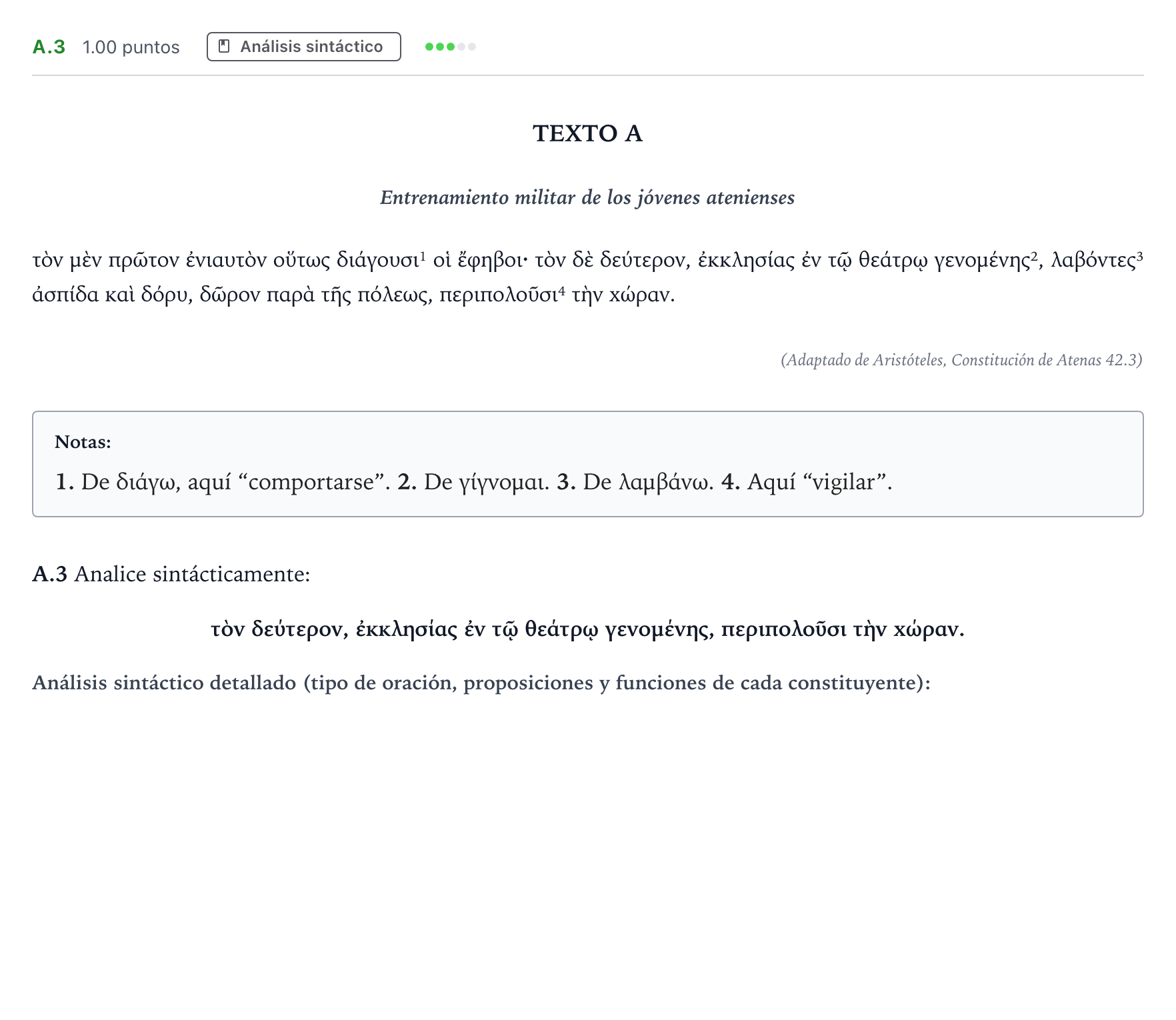1176x1020 pixels.
Task: Click the instruction A.3 Analice sintácticamente
Action: 171,574
